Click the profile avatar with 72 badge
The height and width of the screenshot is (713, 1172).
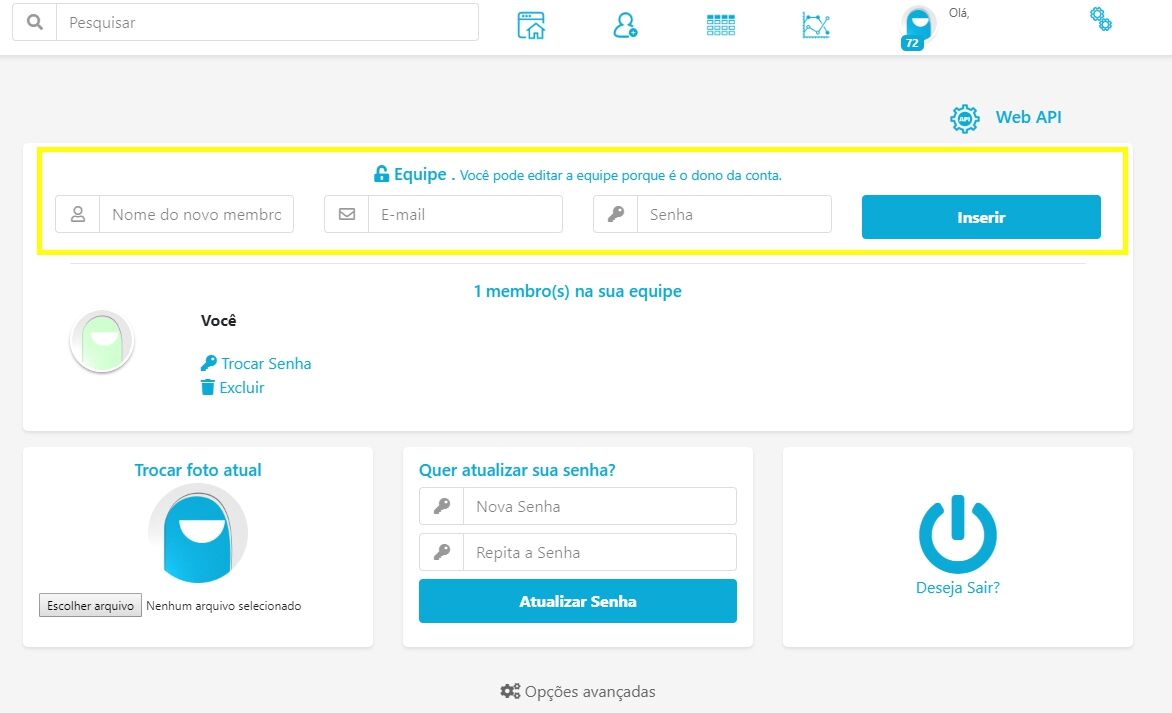[917, 27]
